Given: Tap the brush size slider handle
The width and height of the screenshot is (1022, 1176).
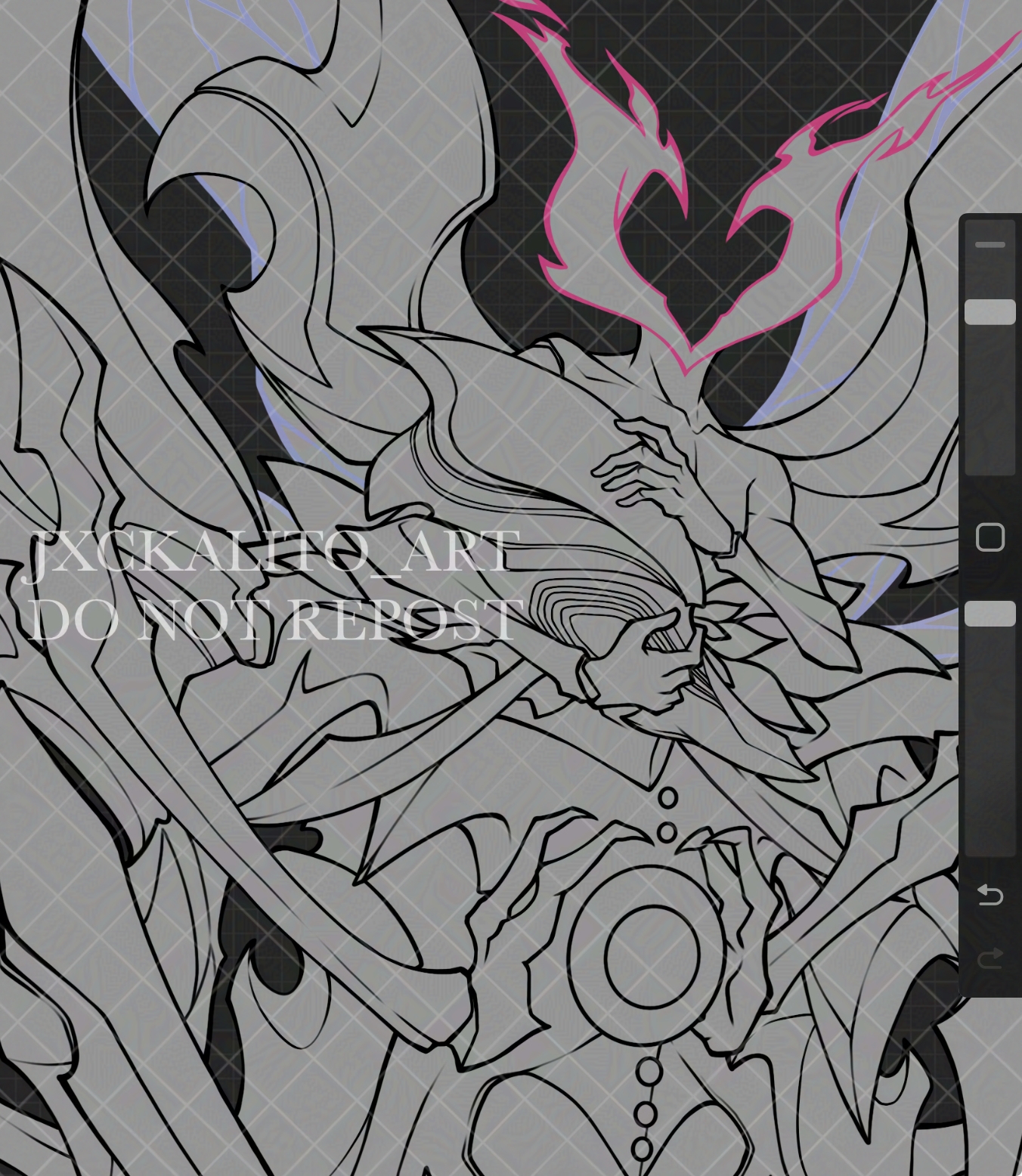Looking at the screenshot, I should [x=990, y=310].
